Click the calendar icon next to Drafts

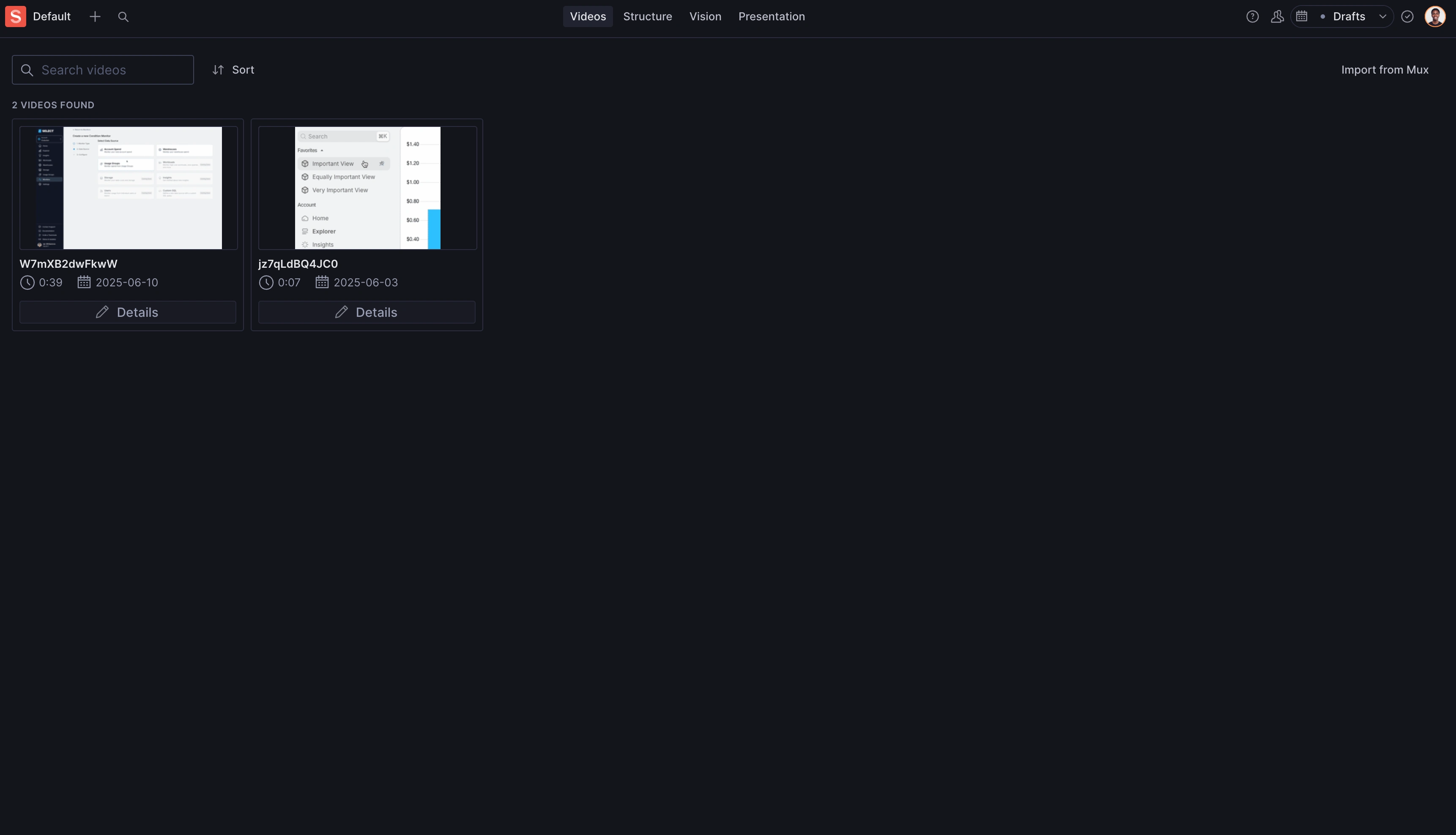[1303, 16]
